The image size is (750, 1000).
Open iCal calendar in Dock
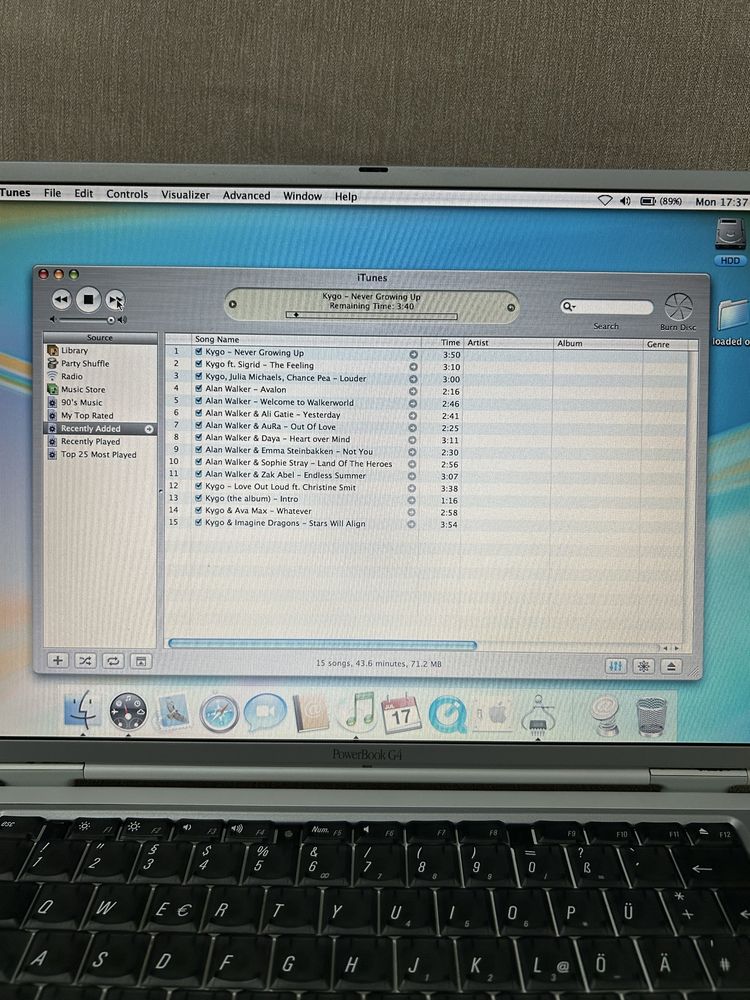tap(401, 714)
